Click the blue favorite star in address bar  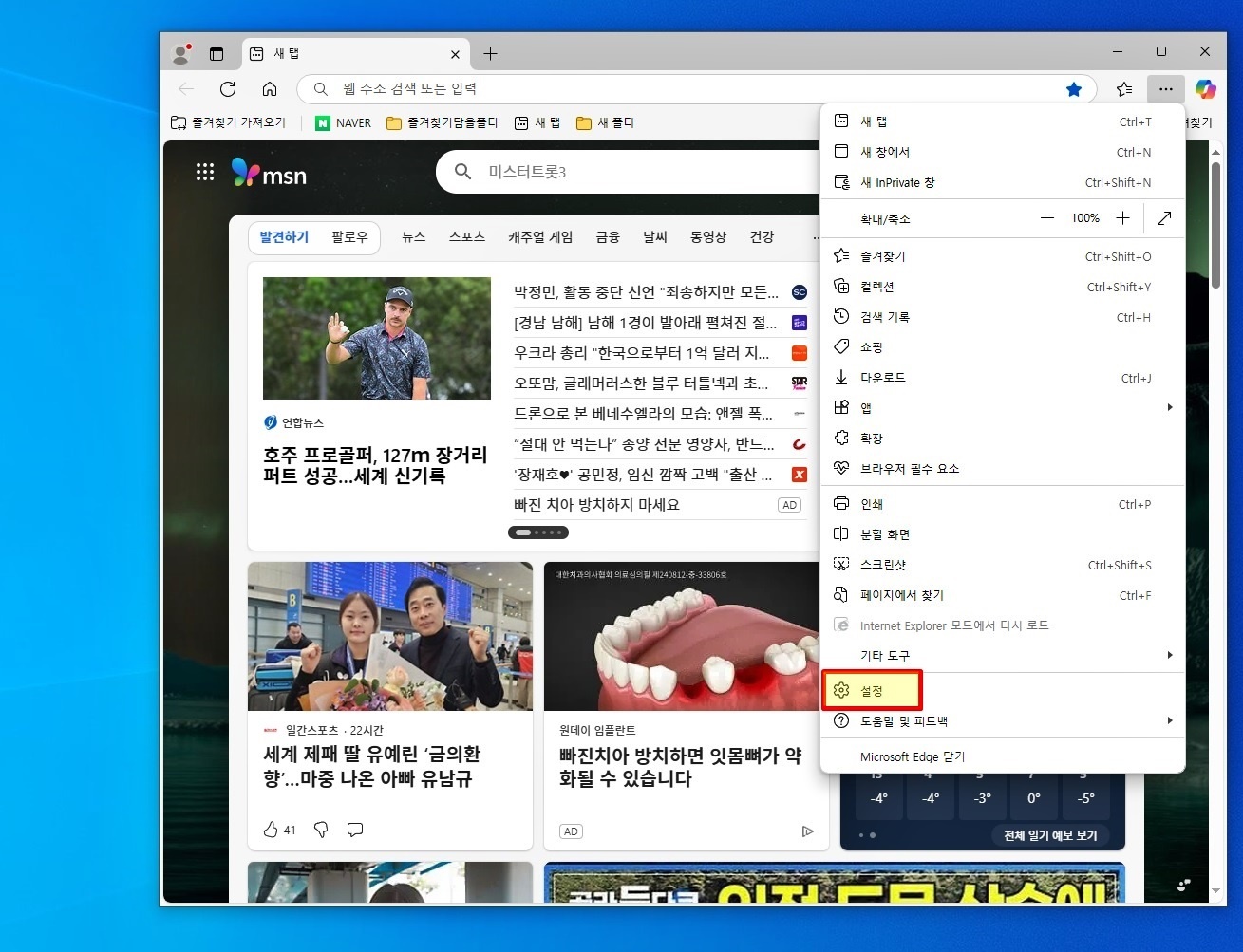click(1074, 89)
